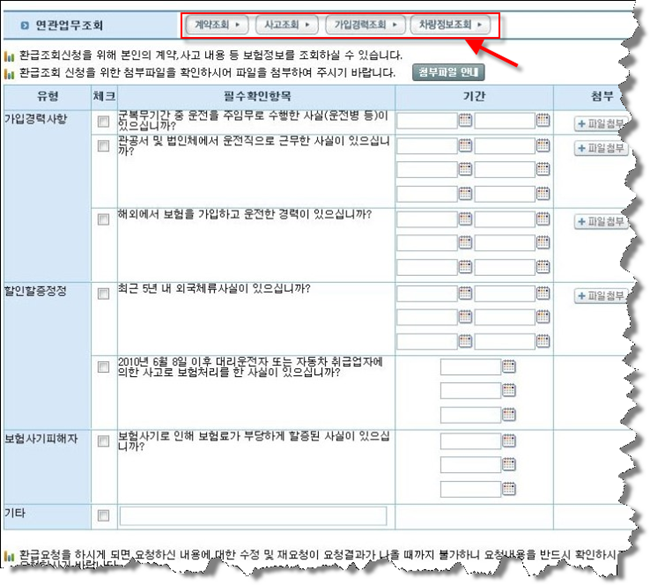The image size is (650, 585).
Task: Open the 사고조회 lookup button
Action: coord(287,25)
